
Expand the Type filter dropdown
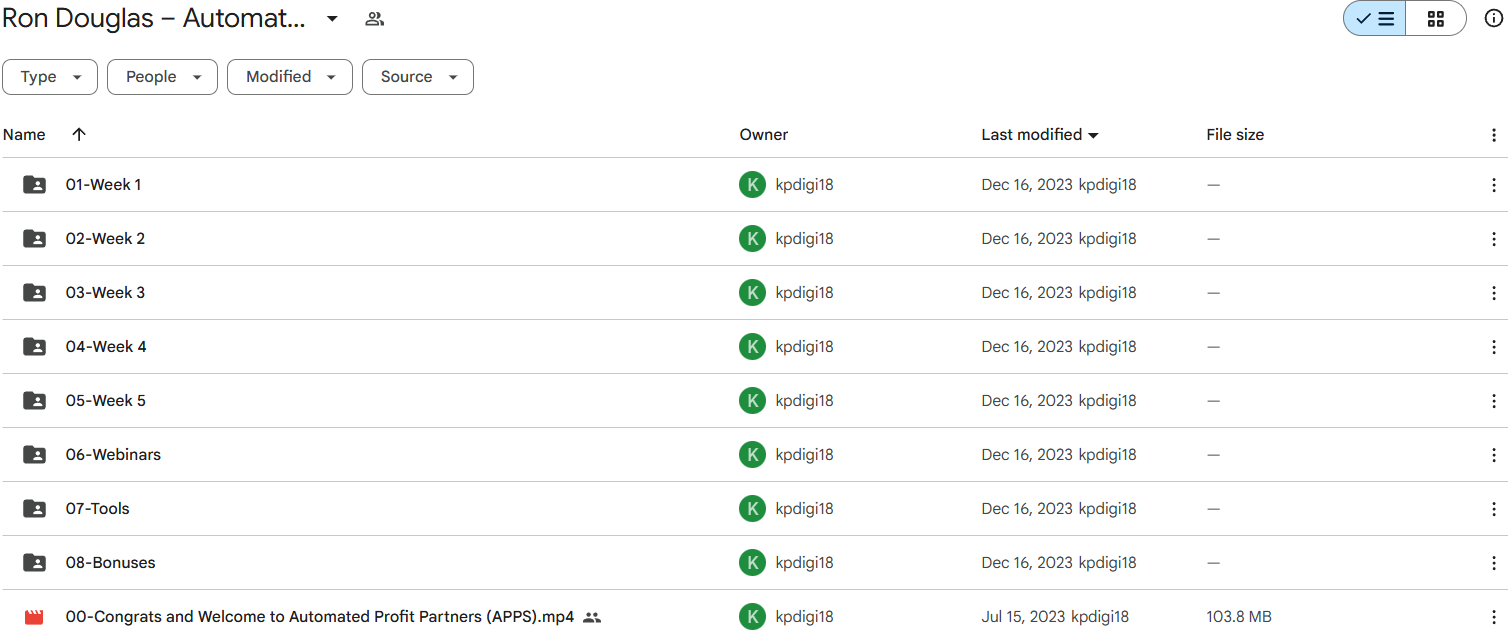pos(50,77)
